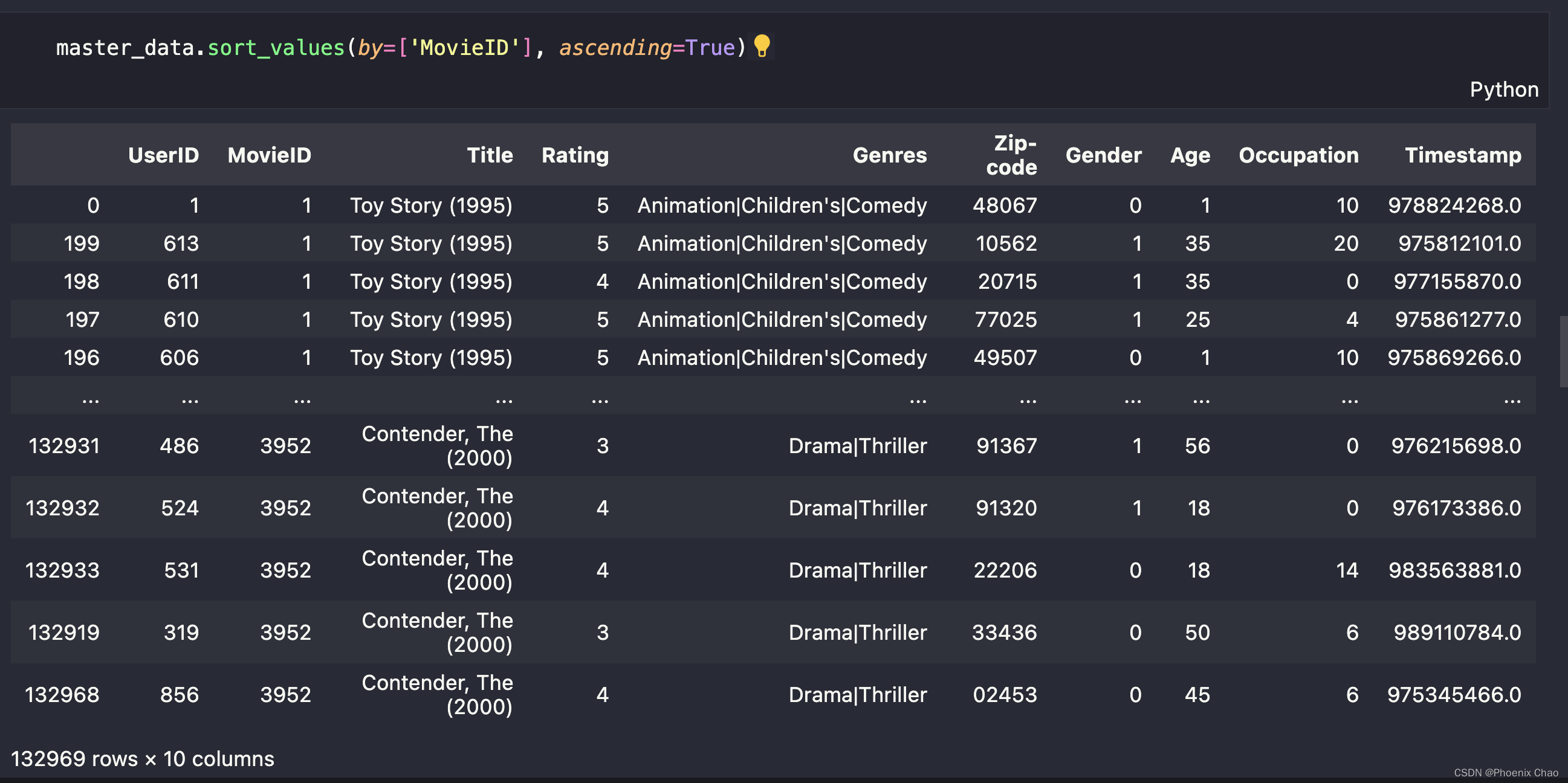Click the Python language label
The image size is (1568, 783).
1504,89
